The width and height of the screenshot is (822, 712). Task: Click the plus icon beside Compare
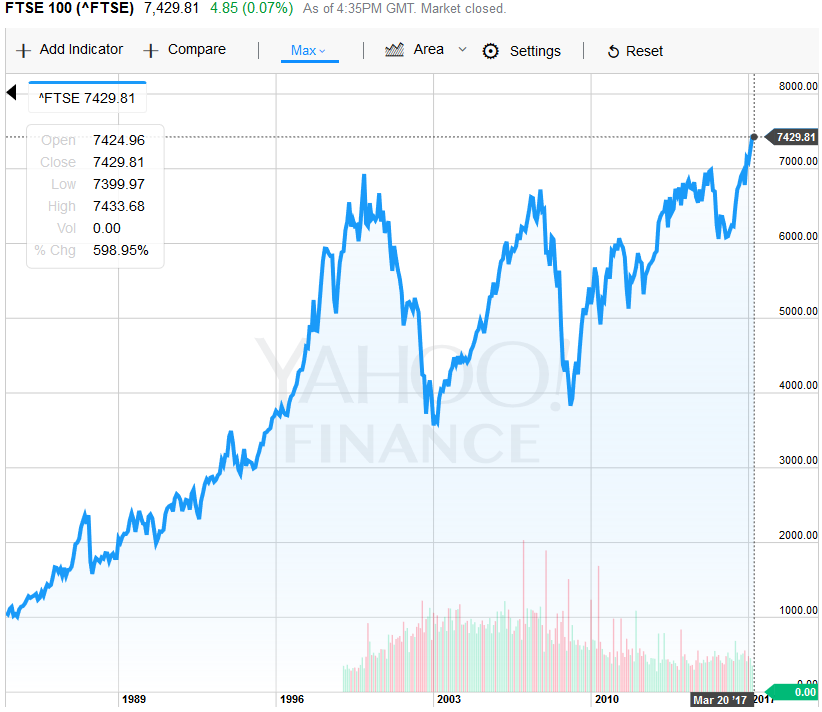[151, 50]
